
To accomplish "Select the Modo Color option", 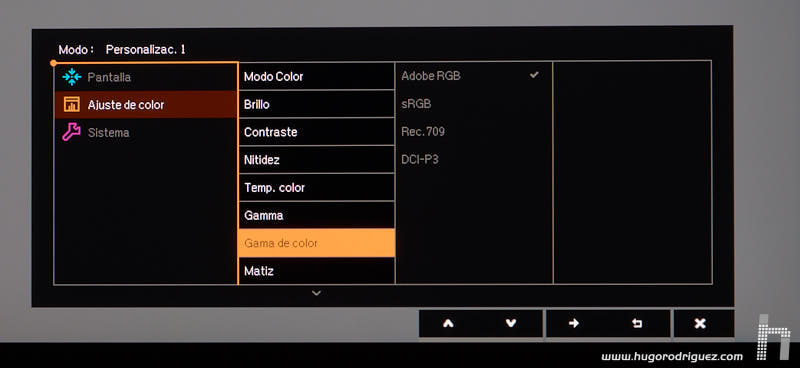I will point(316,77).
